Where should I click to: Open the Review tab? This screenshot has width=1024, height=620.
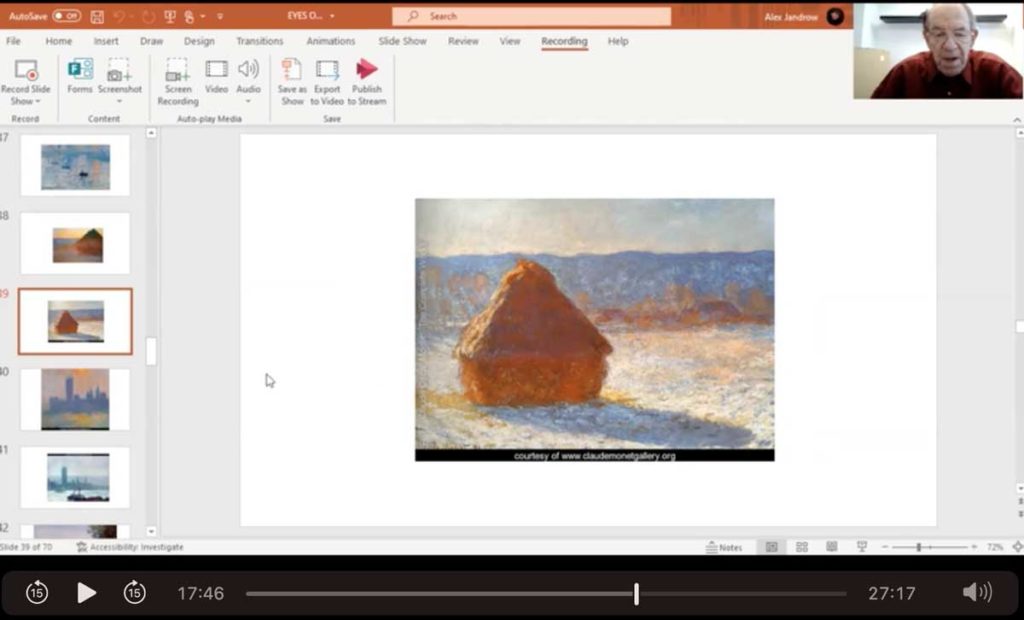463,41
